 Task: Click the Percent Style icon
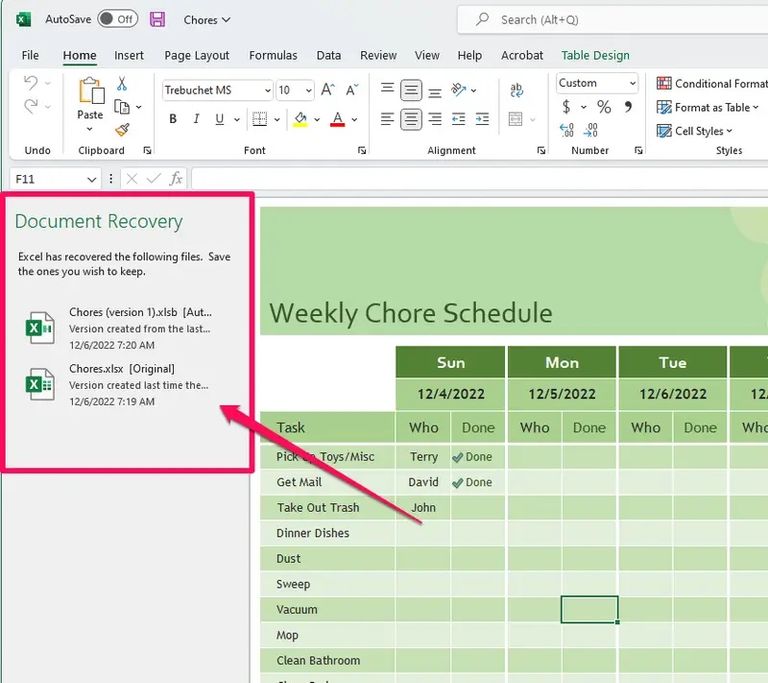coord(603,107)
